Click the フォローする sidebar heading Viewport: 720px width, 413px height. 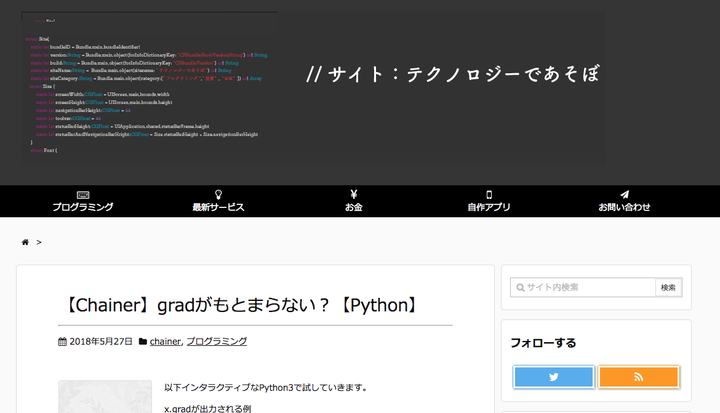coord(543,342)
